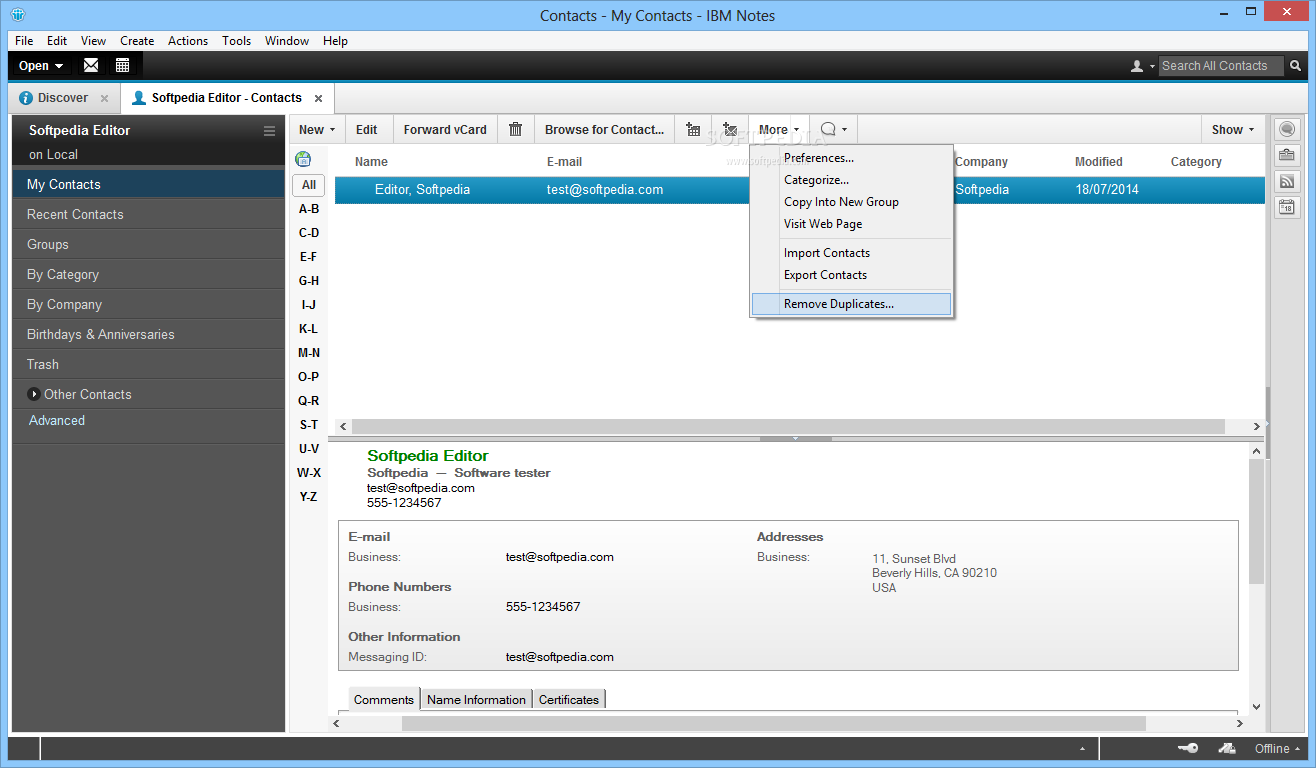Expand the New dropdown button
The image size is (1316, 768).
tap(317, 129)
